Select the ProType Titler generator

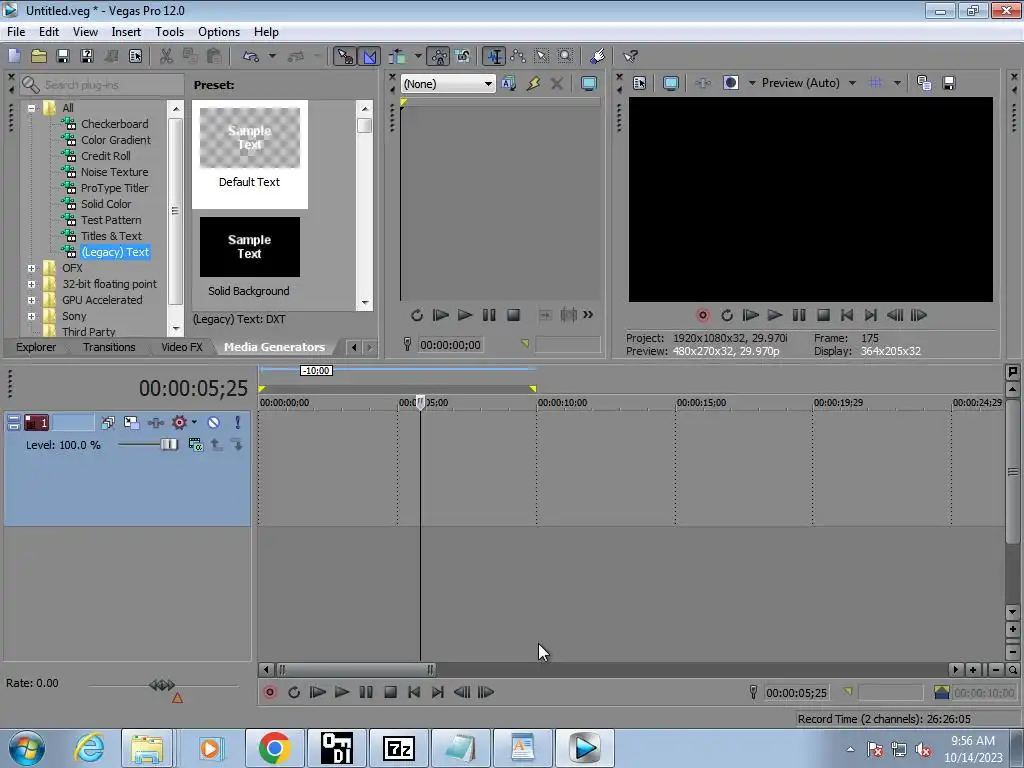tap(114, 187)
